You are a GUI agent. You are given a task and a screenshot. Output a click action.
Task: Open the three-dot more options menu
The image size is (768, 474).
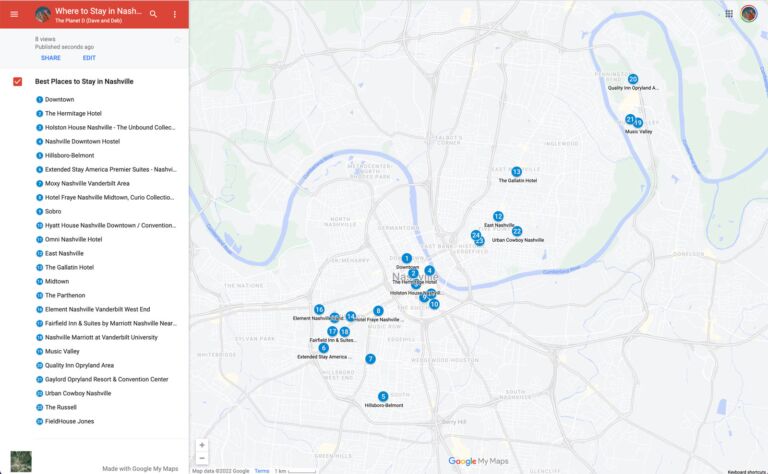tap(175, 14)
